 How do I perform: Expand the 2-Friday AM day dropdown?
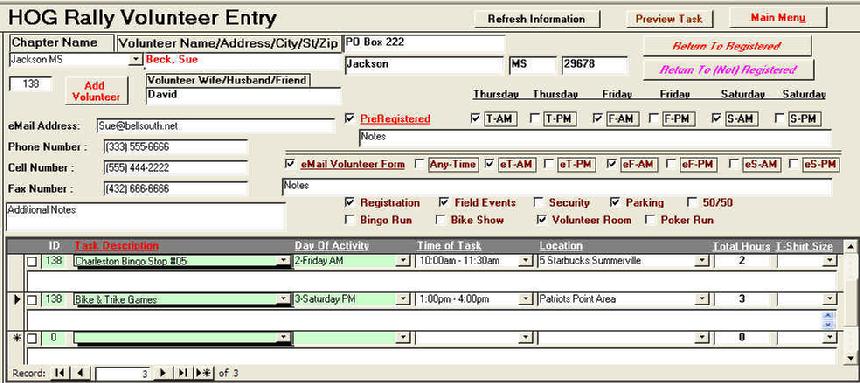pos(404,261)
